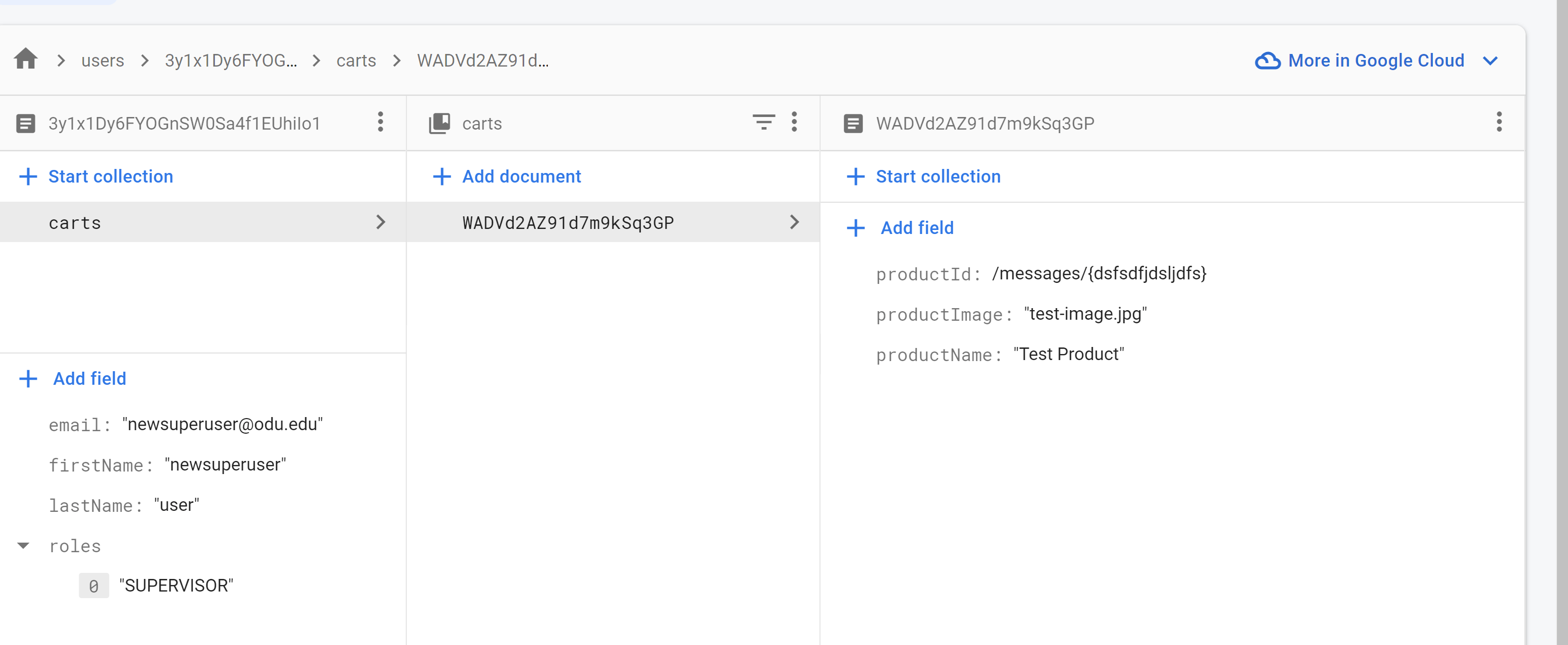Select the carts breadcrumb item
The image size is (1568, 645).
tap(356, 60)
